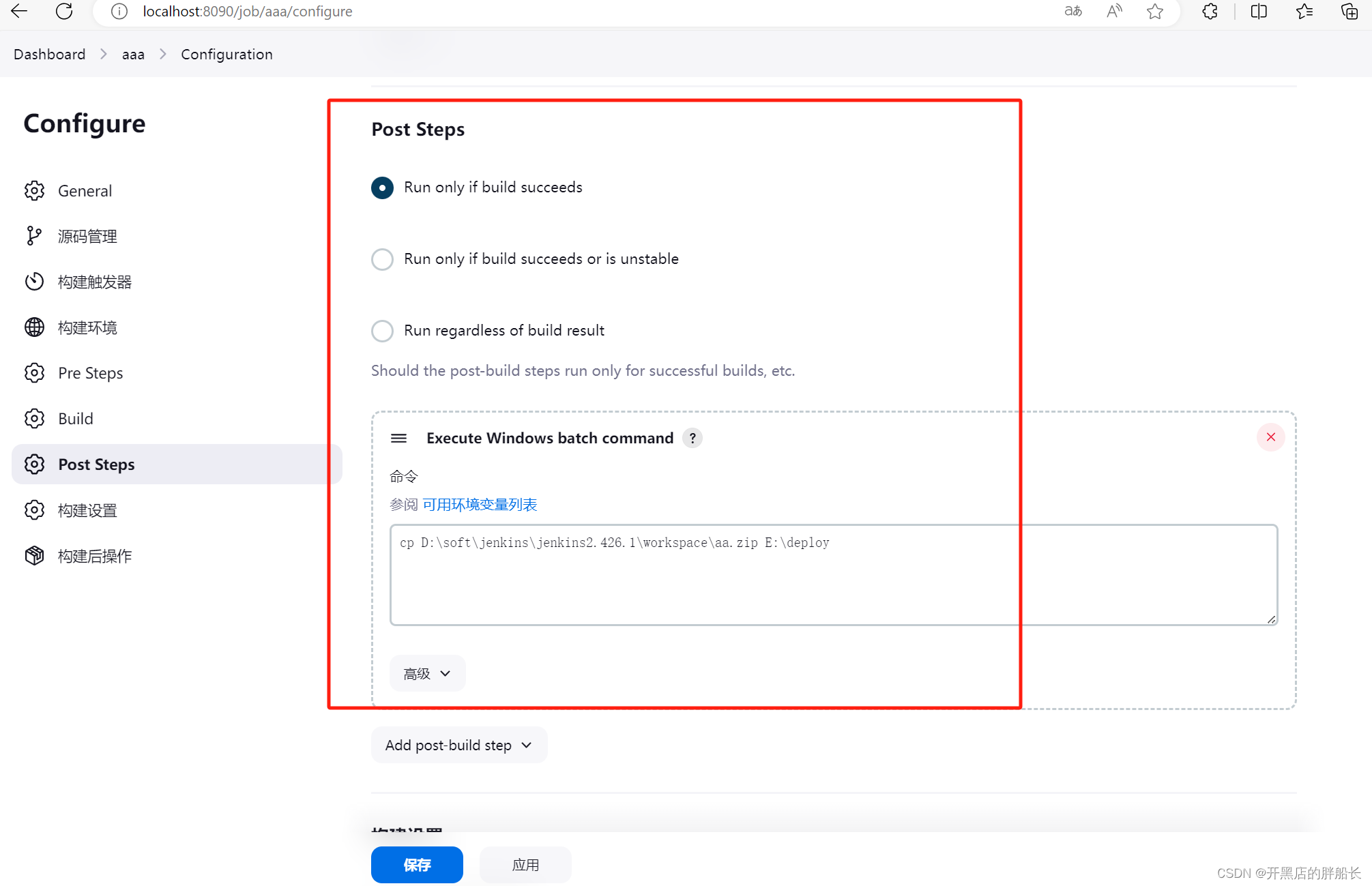Open help for Execute Windows batch command
The width and height of the screenshot is (1372, 886).
pos(692,438)
